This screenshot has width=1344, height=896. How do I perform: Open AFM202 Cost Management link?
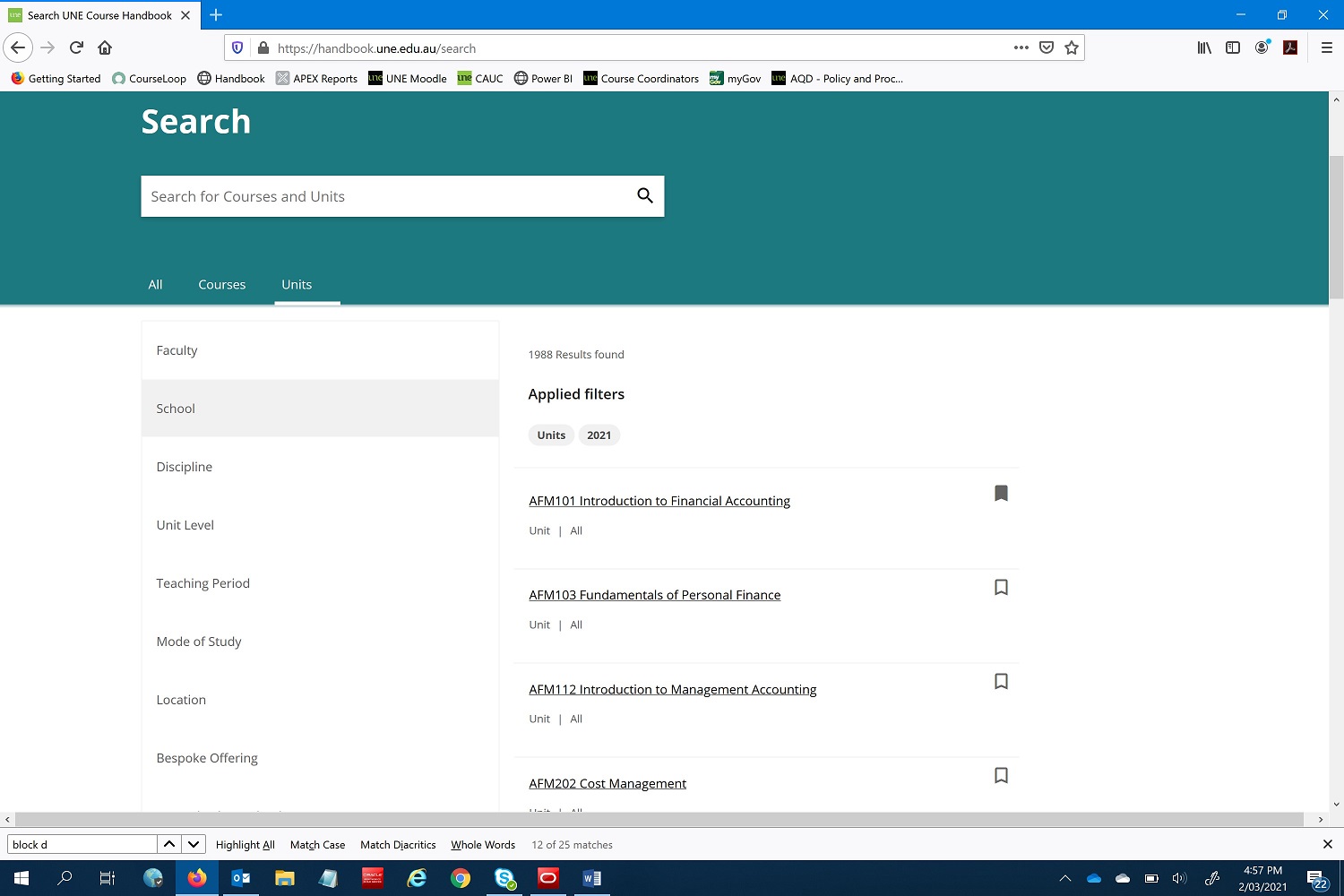[x=607, y=783]
